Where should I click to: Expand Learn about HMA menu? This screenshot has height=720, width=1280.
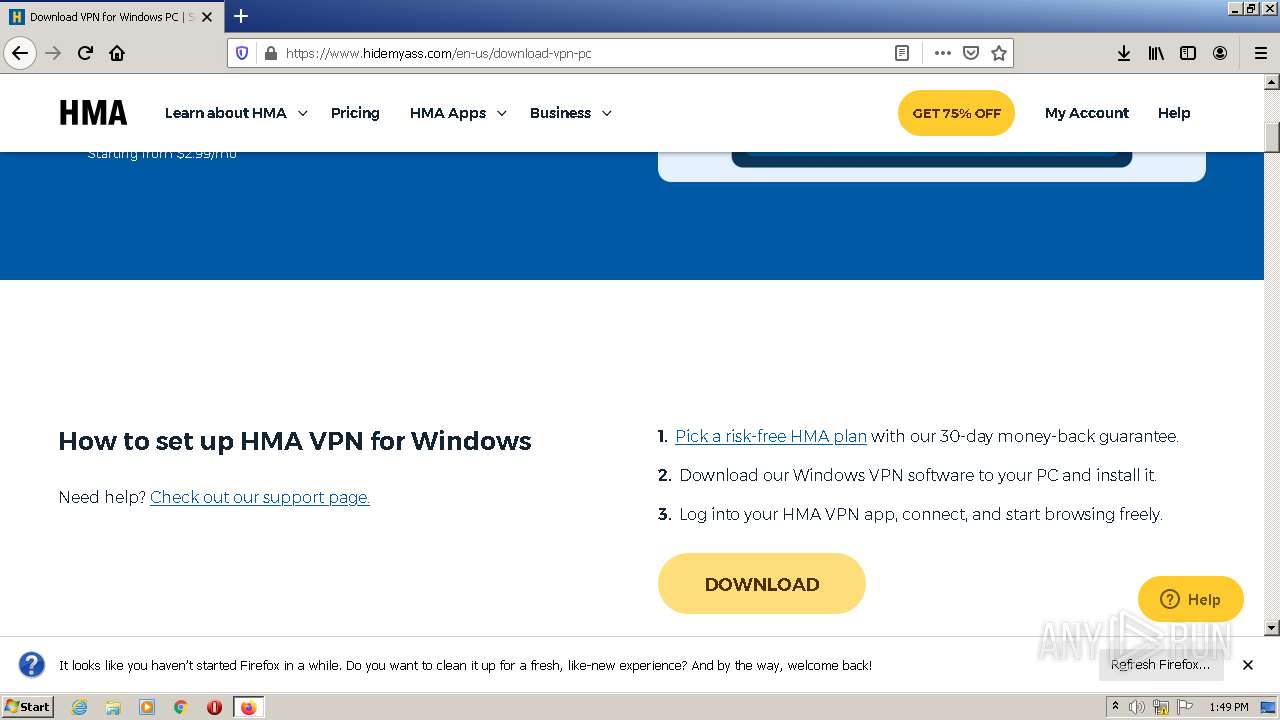pos(236,113)
